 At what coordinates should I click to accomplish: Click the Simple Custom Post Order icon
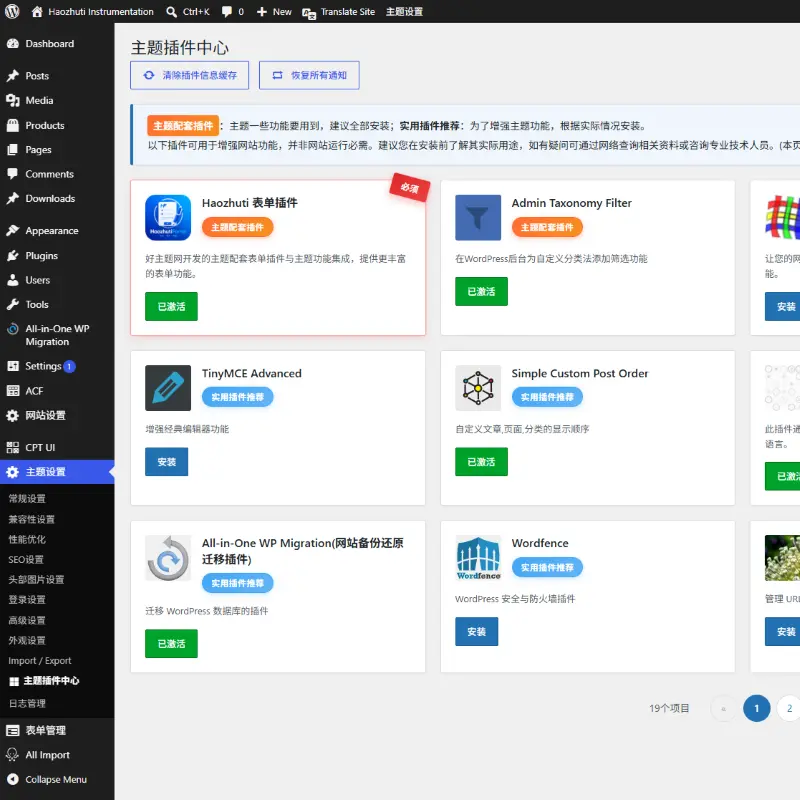tap(478, 388)
